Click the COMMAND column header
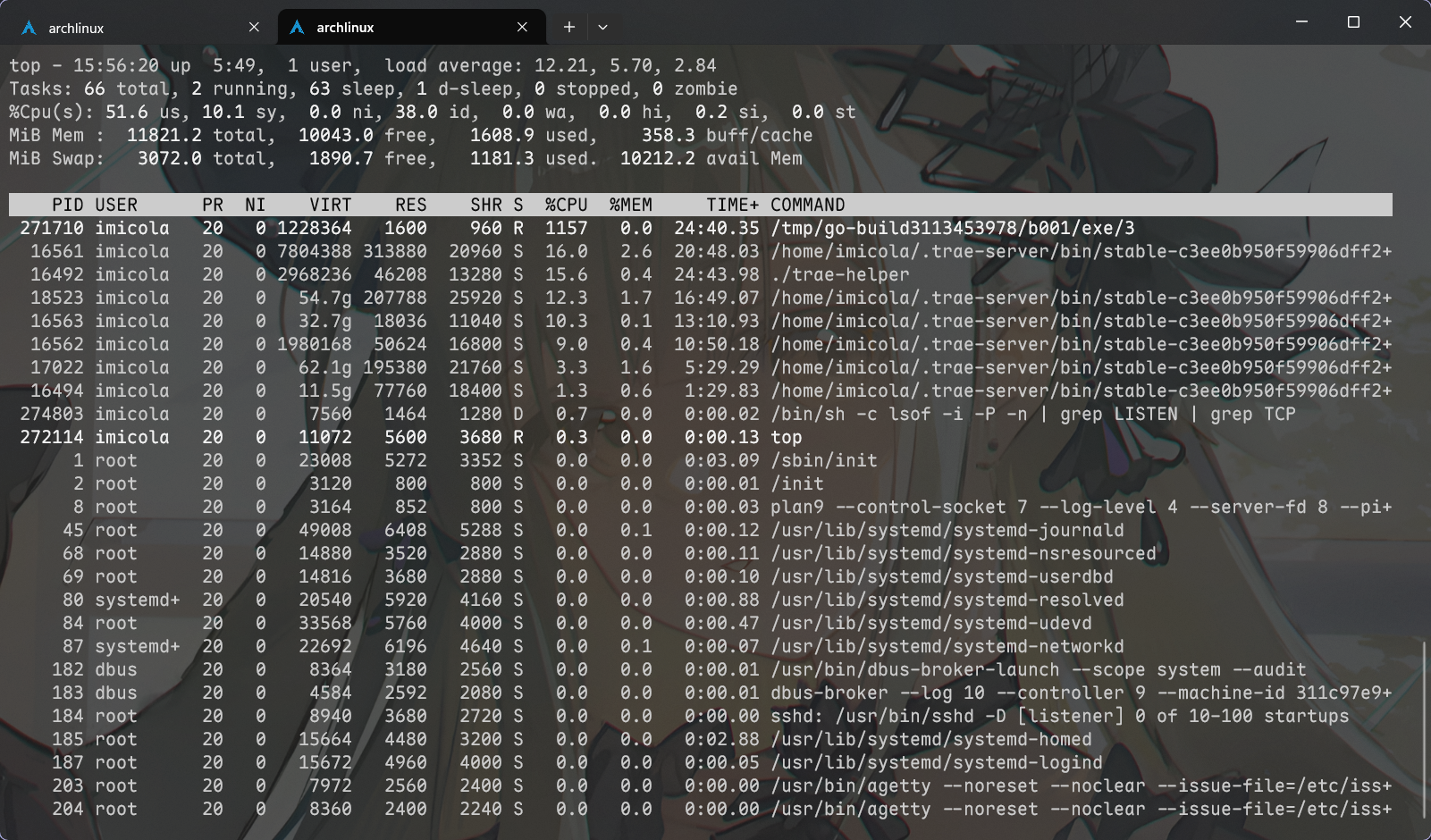 tap(807, 205)
